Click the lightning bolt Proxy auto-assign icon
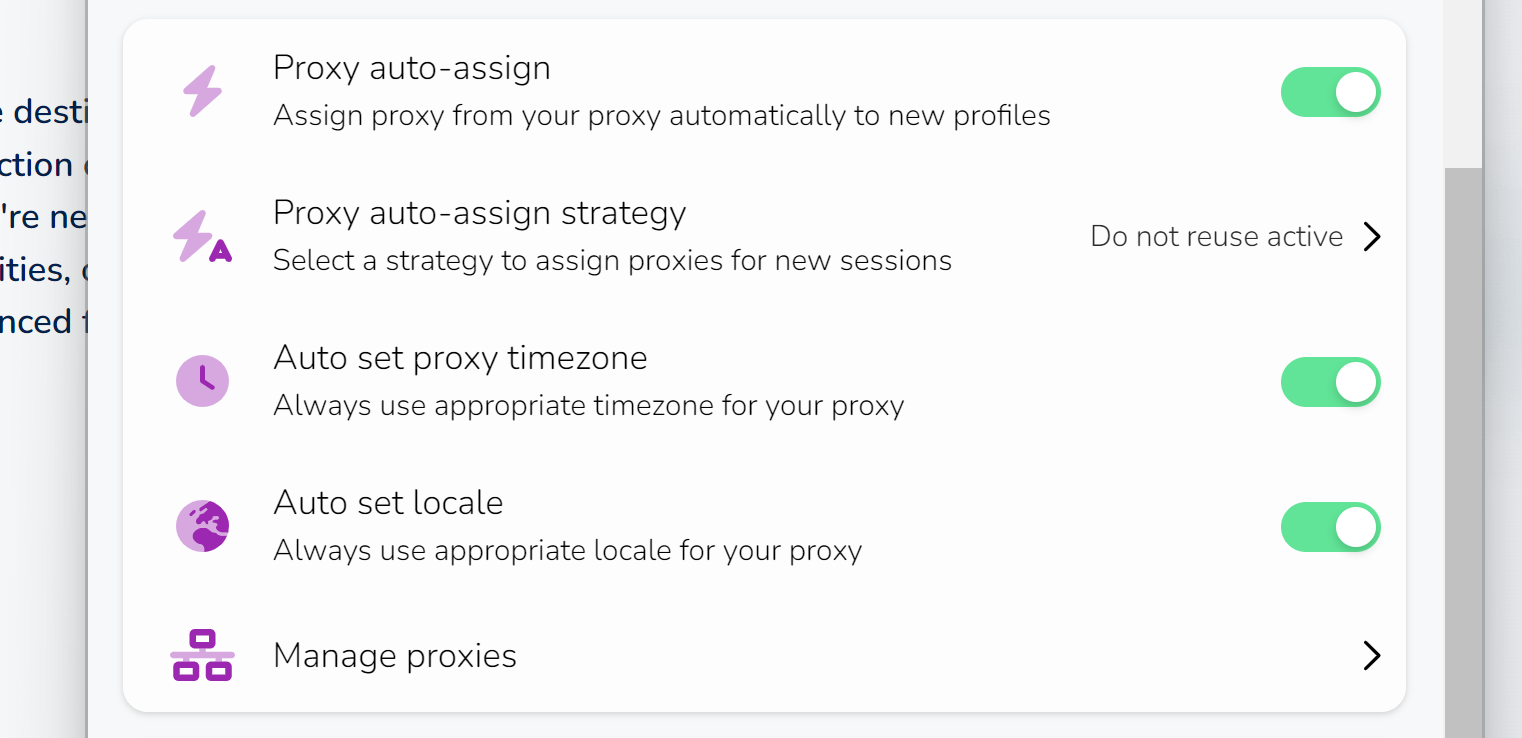The width and height of the screenshot is (1522, 738). 203,92
